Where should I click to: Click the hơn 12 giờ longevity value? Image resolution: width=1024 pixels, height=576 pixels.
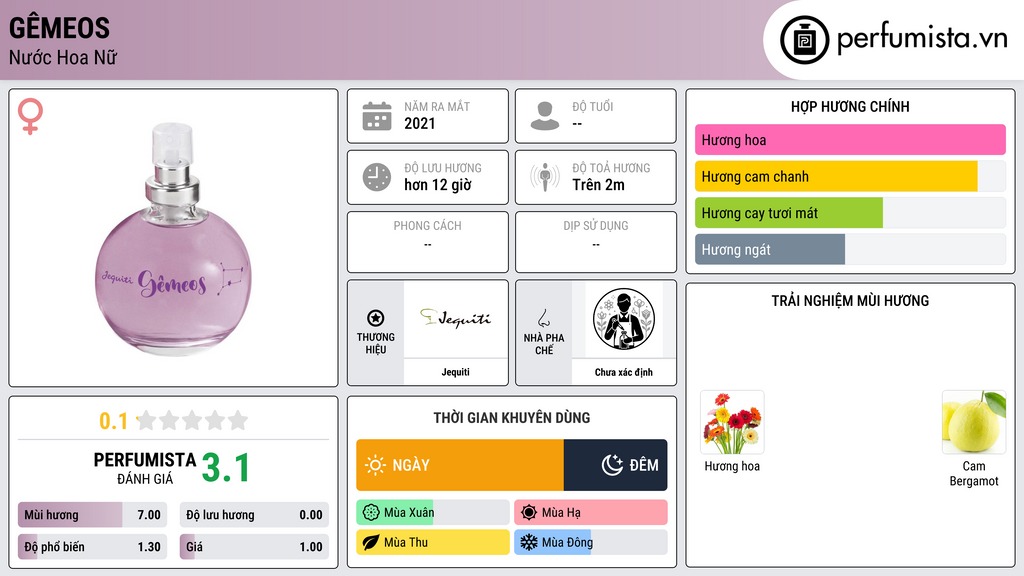(x=438, y=185)
